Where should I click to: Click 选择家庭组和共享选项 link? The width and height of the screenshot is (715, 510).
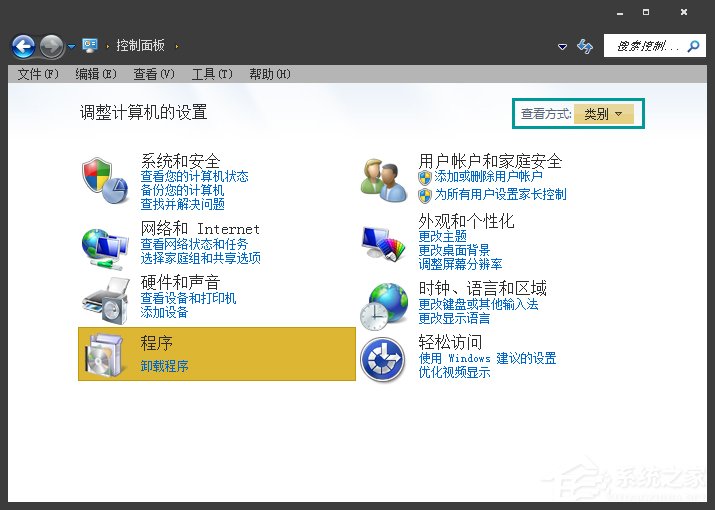[201, 258]
